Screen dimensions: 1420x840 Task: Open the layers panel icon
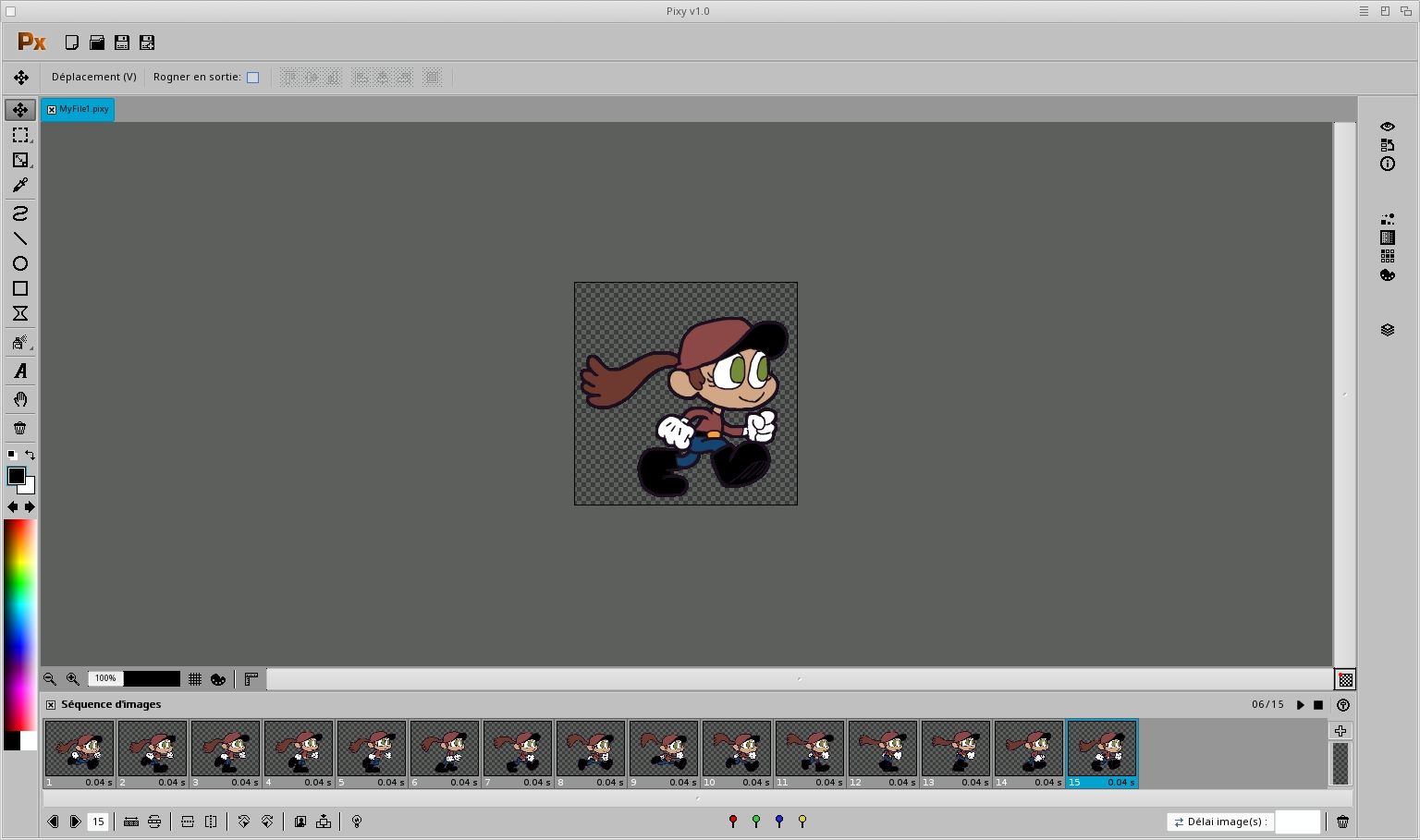click(1388, 330)
